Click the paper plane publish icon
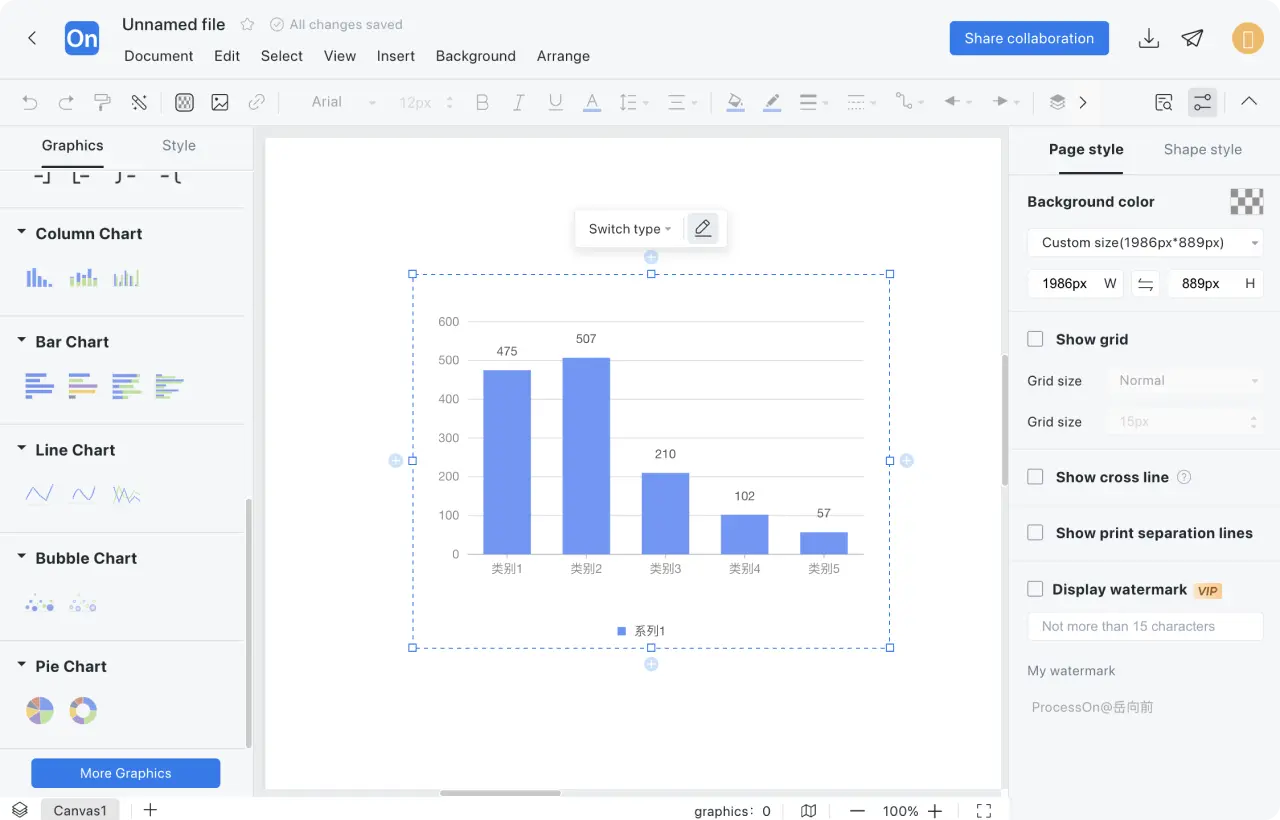The image size is (1280, 820). point(1192,38)
